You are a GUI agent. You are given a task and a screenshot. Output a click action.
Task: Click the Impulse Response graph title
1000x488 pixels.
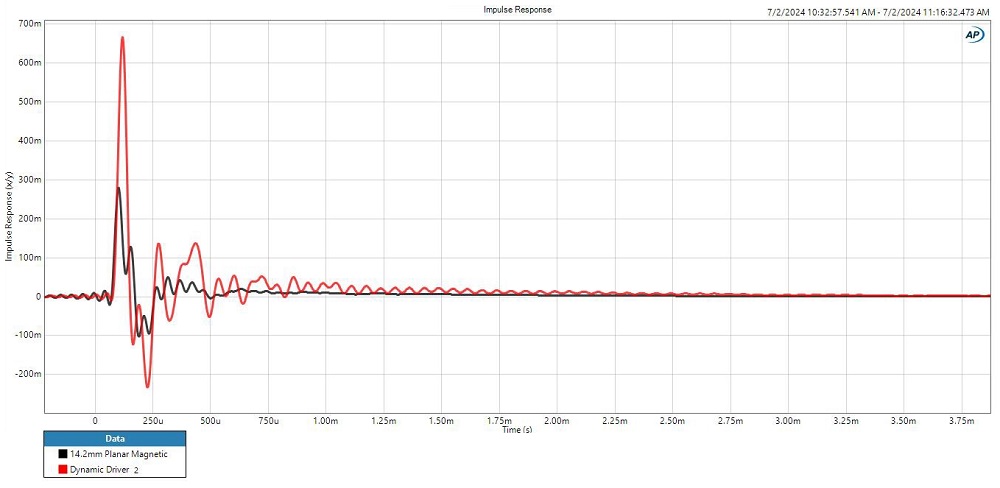point(516,9)
